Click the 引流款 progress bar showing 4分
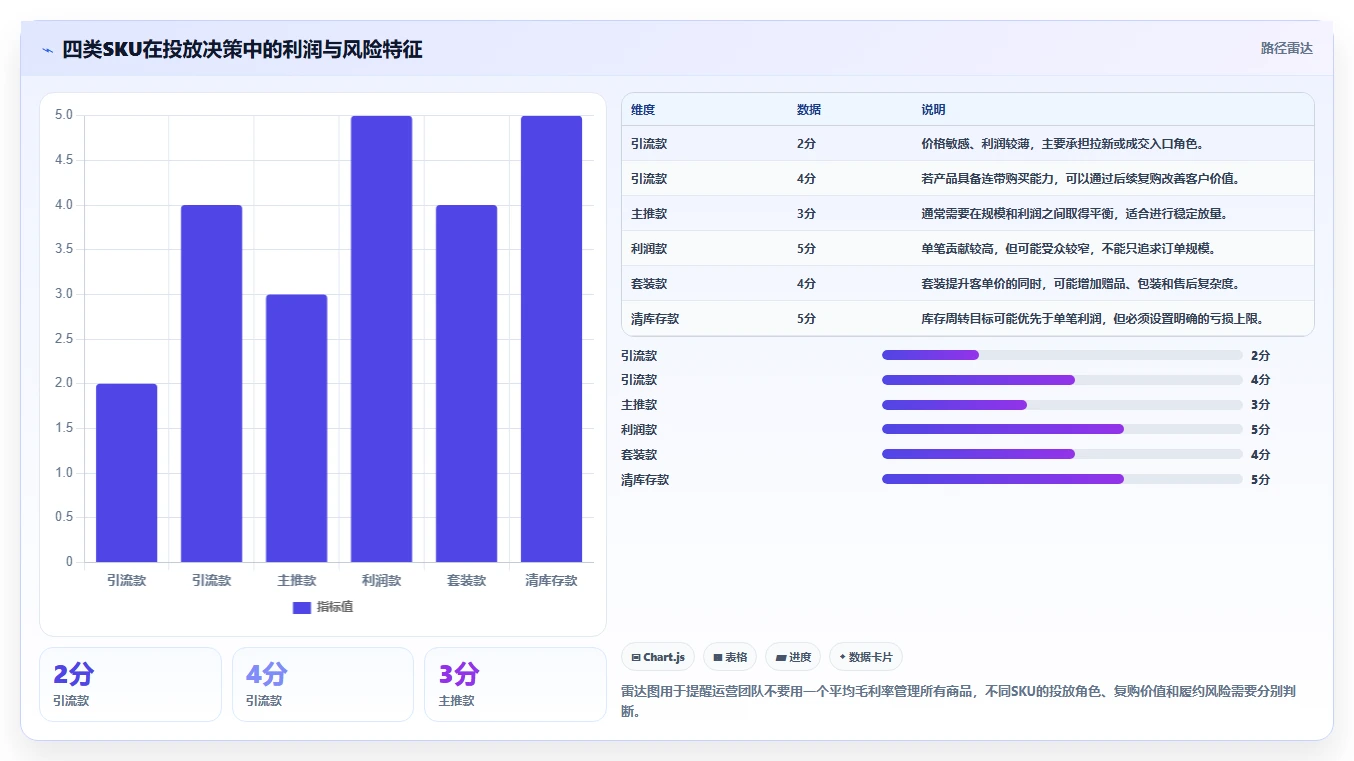 [x=1062, y=380]
